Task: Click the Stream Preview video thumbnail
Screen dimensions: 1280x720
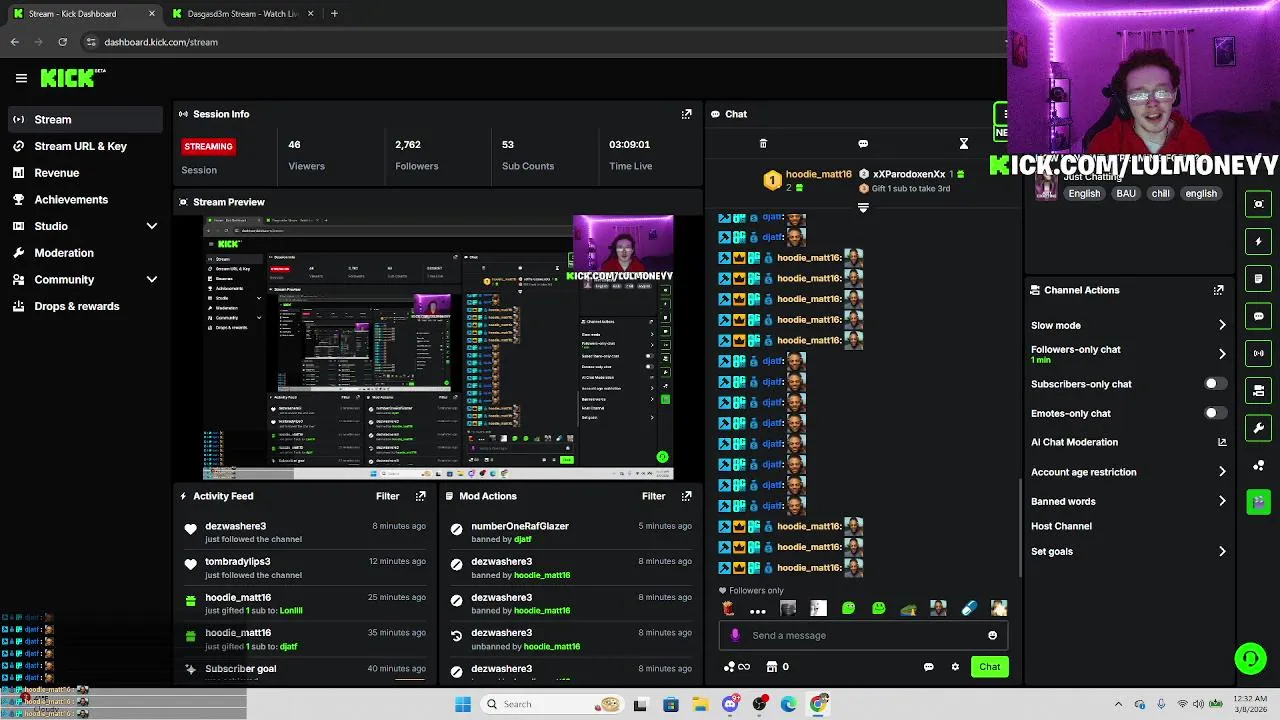Action: [438, 347]
